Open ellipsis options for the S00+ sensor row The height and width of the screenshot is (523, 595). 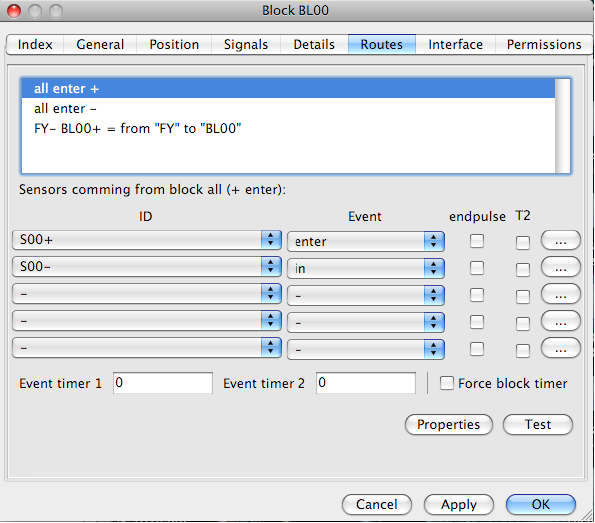click(560, 240)
